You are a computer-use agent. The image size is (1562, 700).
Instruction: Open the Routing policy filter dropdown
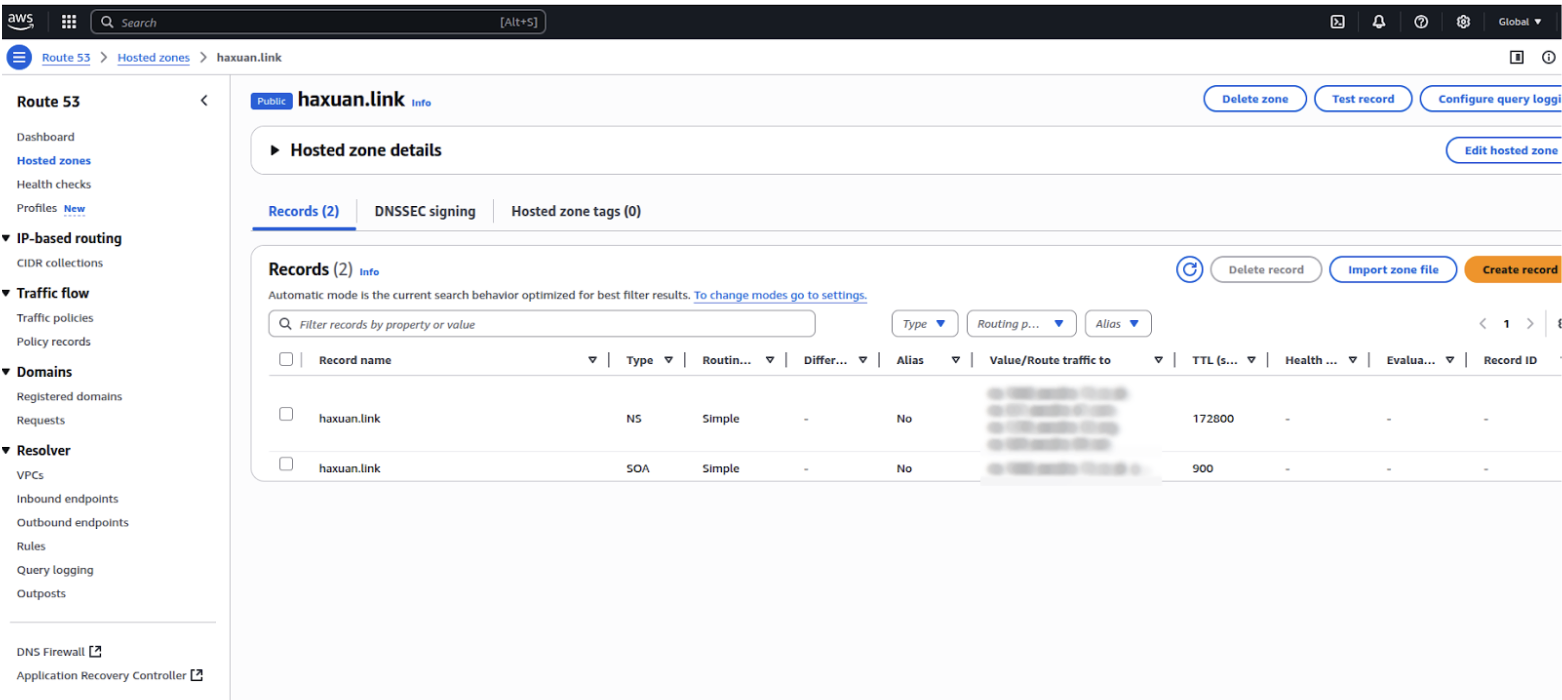tap(1021, 324)
